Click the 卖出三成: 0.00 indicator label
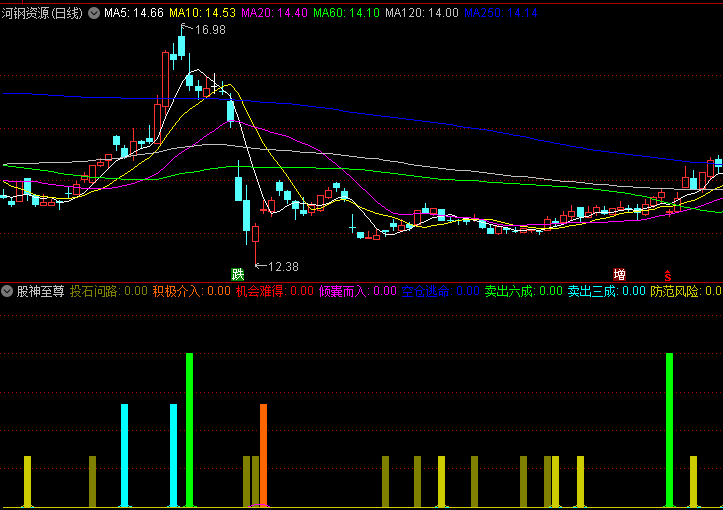Screen dimensions: 723x510 [x=607, y=291]
